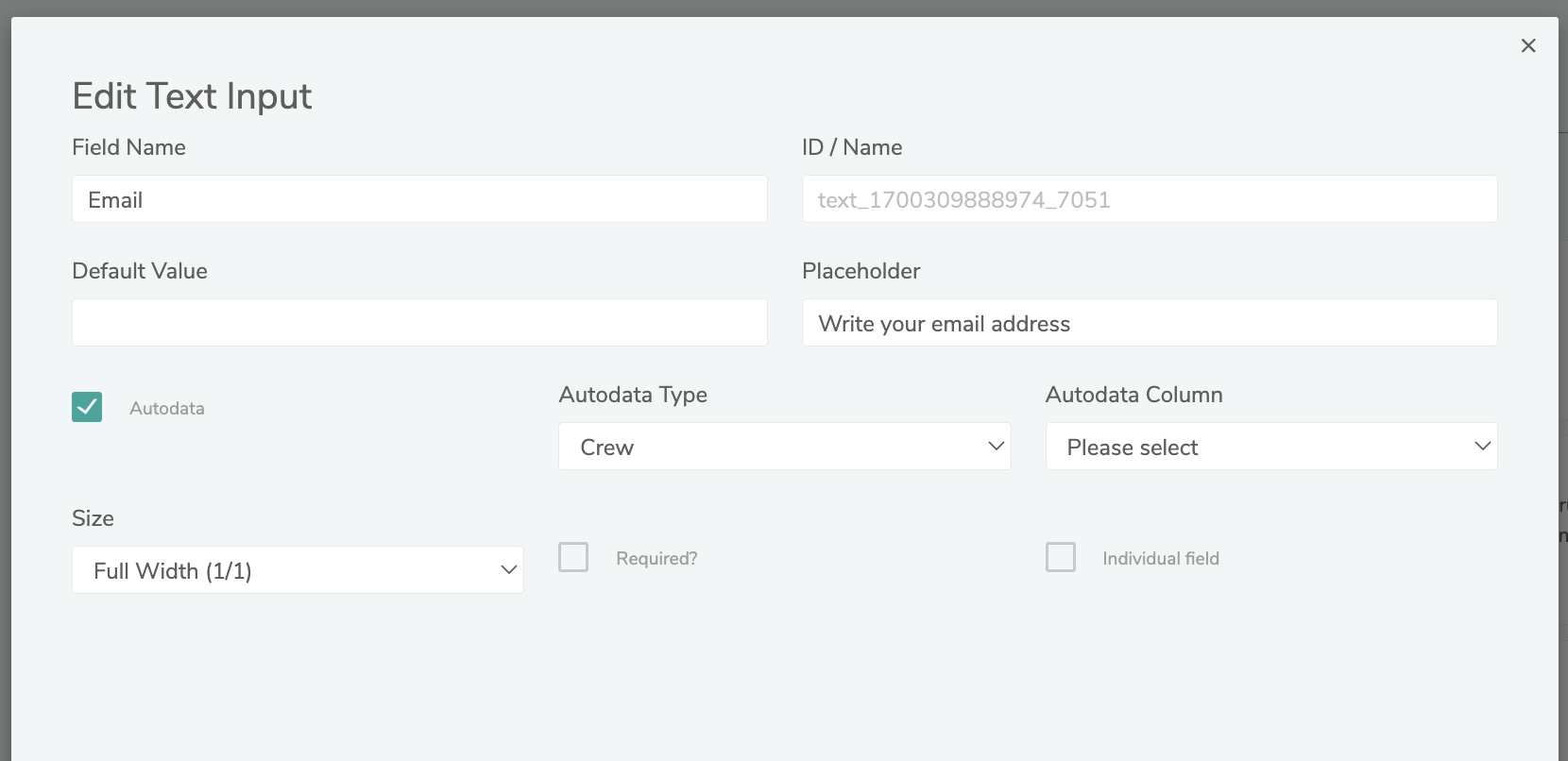The width and height of the screenshot is (1568, 761).
Task: Click the Autodata Type chevron arrow
Action: 996,447
